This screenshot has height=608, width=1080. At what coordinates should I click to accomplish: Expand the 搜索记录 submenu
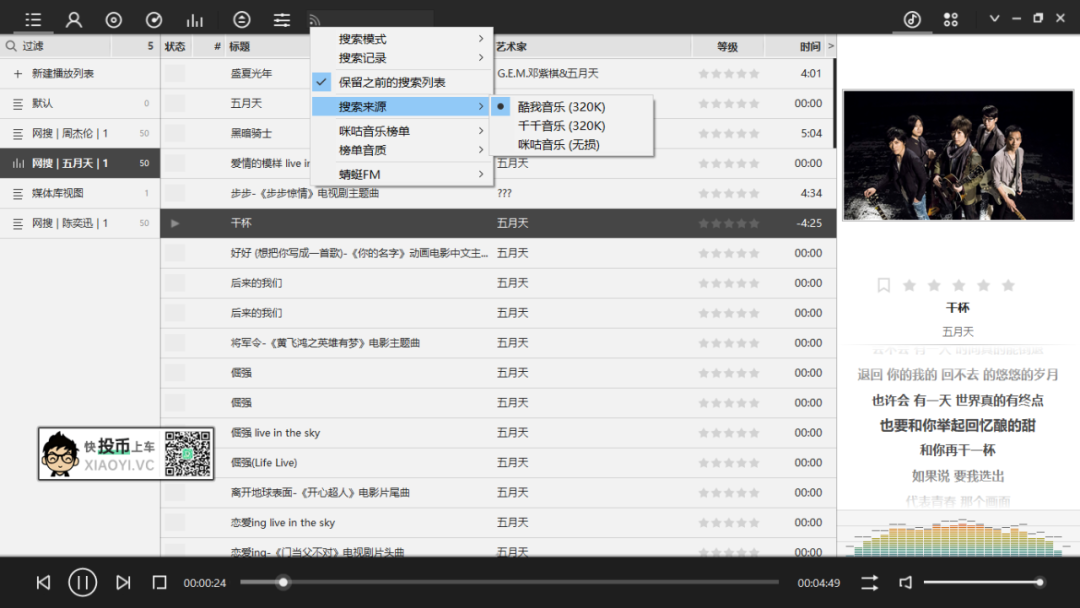point(402,58)
